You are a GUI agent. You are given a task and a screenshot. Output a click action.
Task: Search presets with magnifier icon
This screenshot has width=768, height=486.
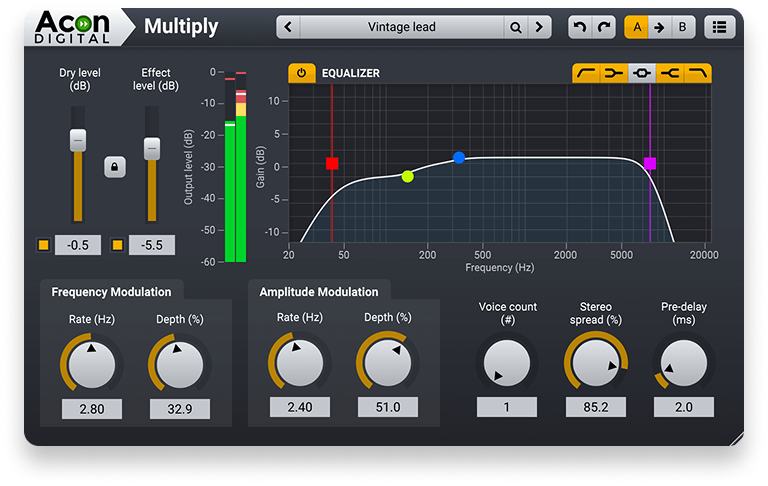[515, 27]
